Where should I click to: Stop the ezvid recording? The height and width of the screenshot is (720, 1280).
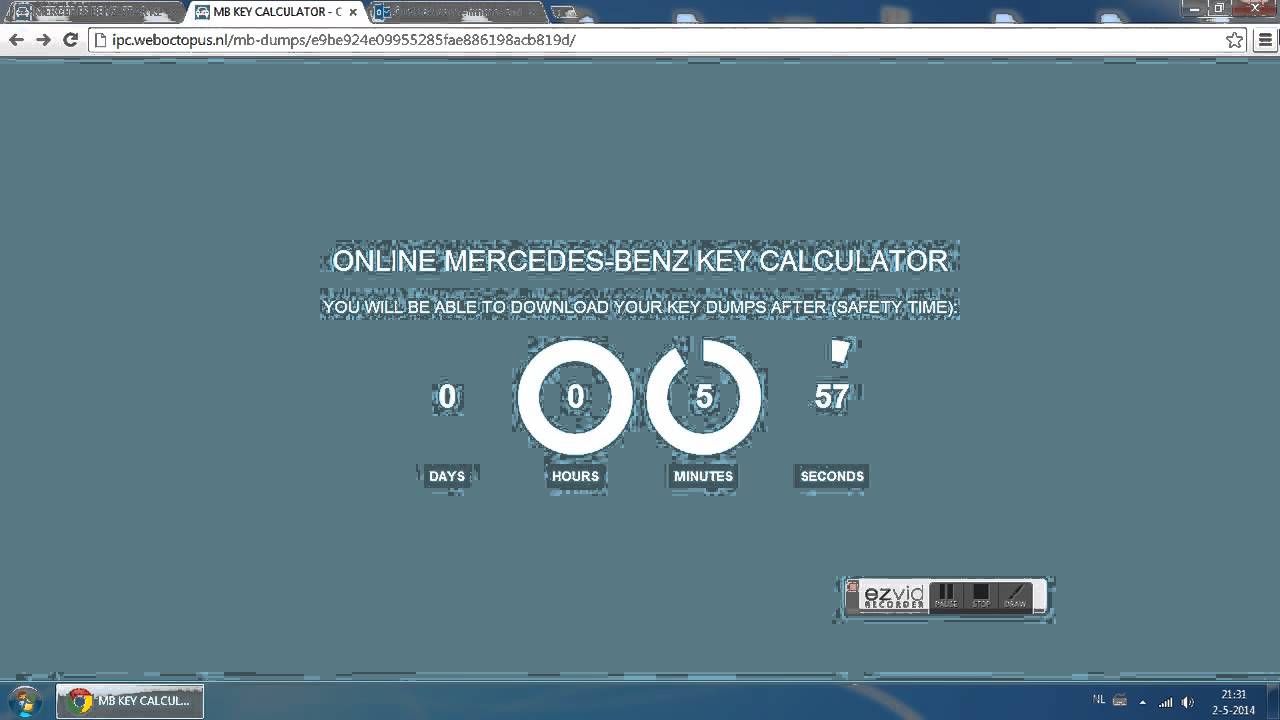pyautogui.click(x=981, y=597)
